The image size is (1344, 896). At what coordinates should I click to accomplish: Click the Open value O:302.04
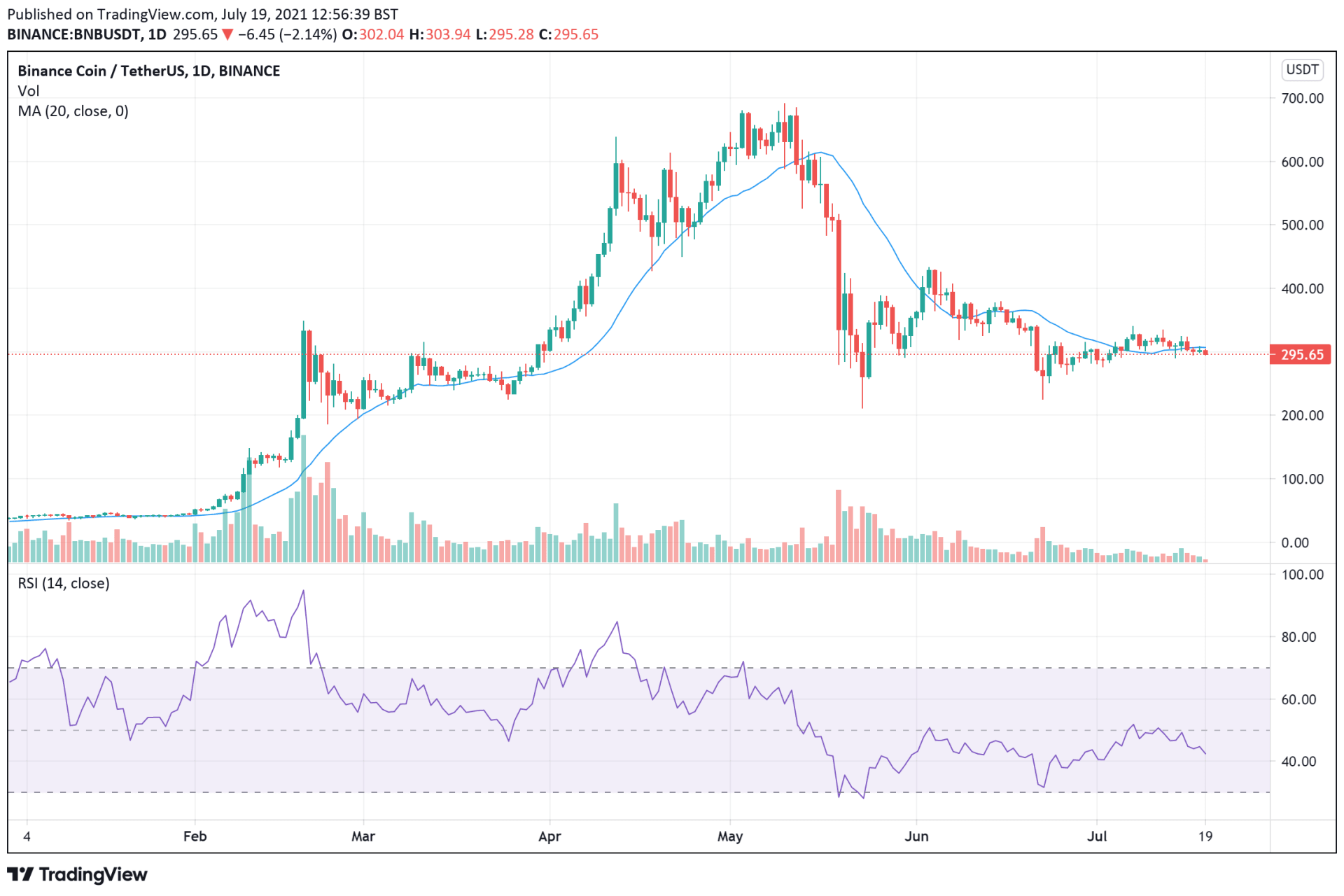click(x=373, y=34)
